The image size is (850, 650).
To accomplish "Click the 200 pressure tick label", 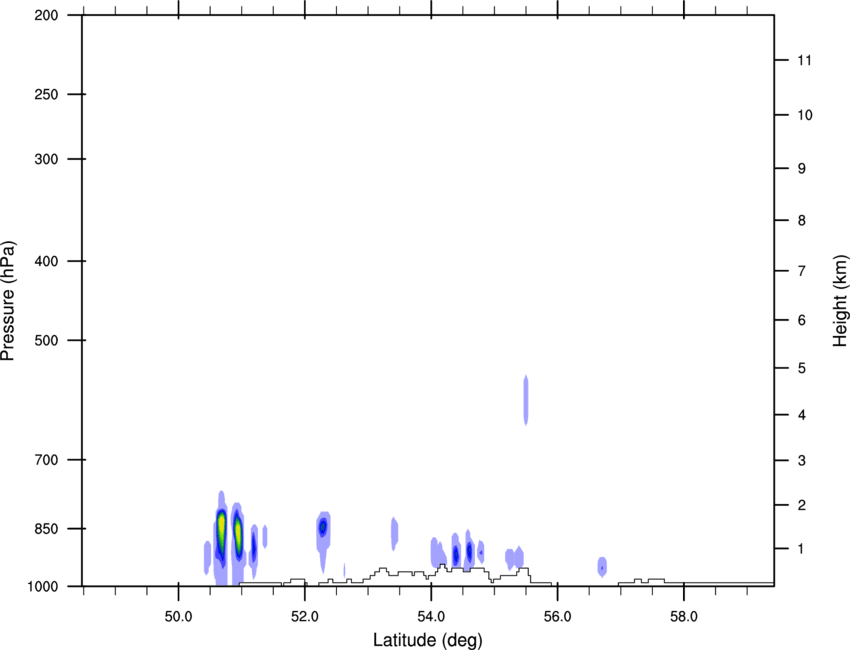I will [46, 15].
